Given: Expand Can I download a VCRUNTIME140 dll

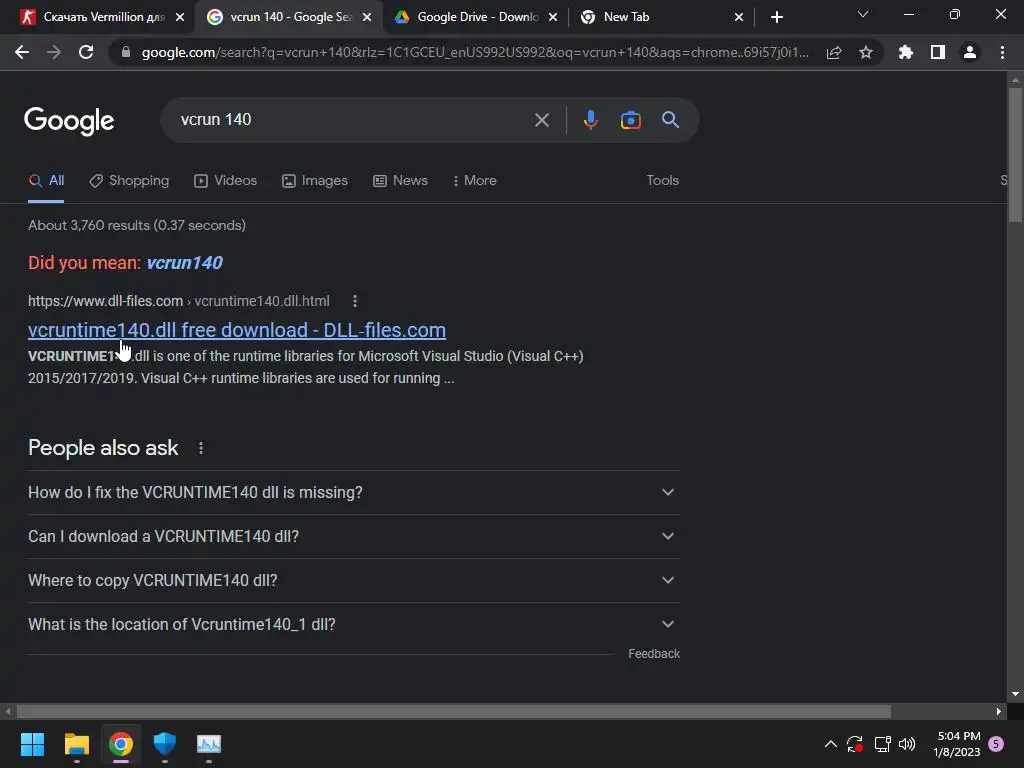Looking at the screenshot, I should click(353, 536).
